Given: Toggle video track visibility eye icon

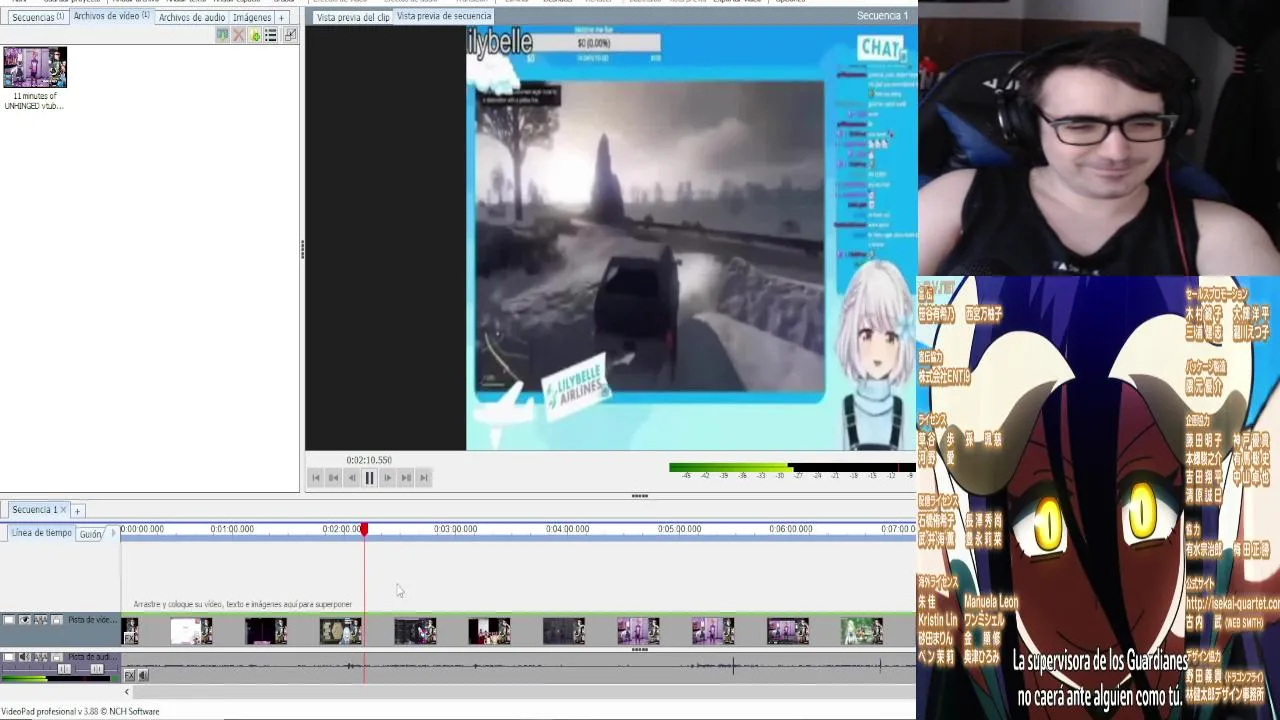Looking at the screenshot, I should (x=25, y=620).
